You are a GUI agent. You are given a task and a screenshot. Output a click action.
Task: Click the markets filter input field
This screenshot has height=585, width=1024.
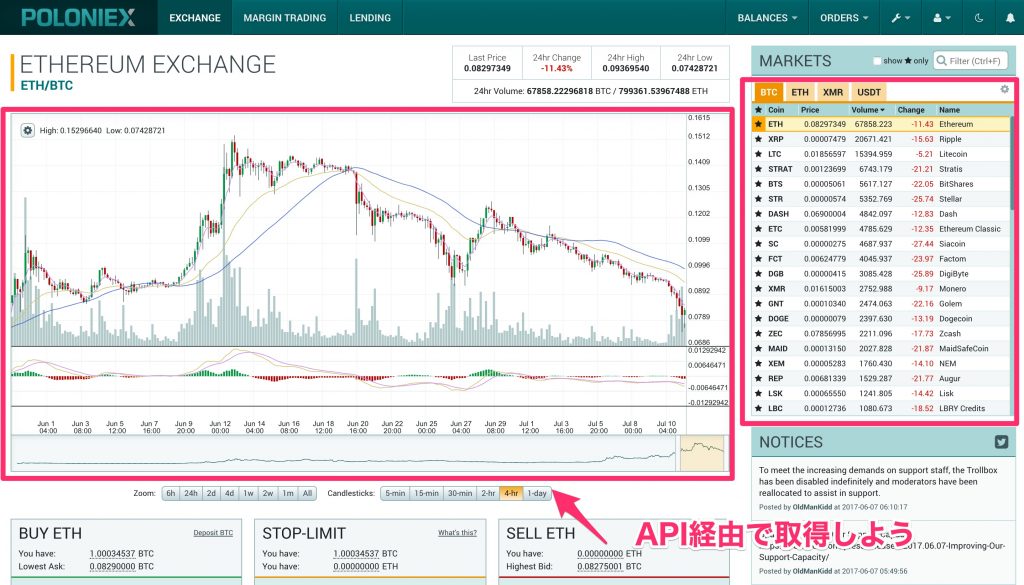click(x=970, y=61)
